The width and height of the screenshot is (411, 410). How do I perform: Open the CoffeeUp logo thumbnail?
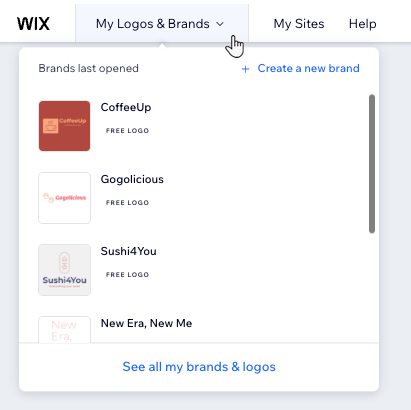(x=64, y=126)
